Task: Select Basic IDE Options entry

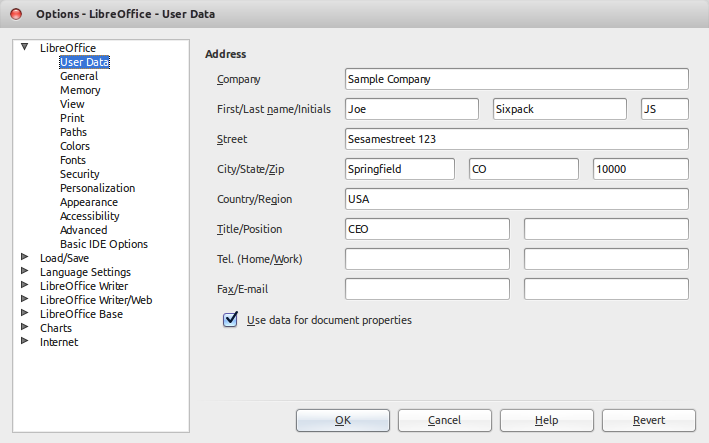Action: tap(104, 244)
